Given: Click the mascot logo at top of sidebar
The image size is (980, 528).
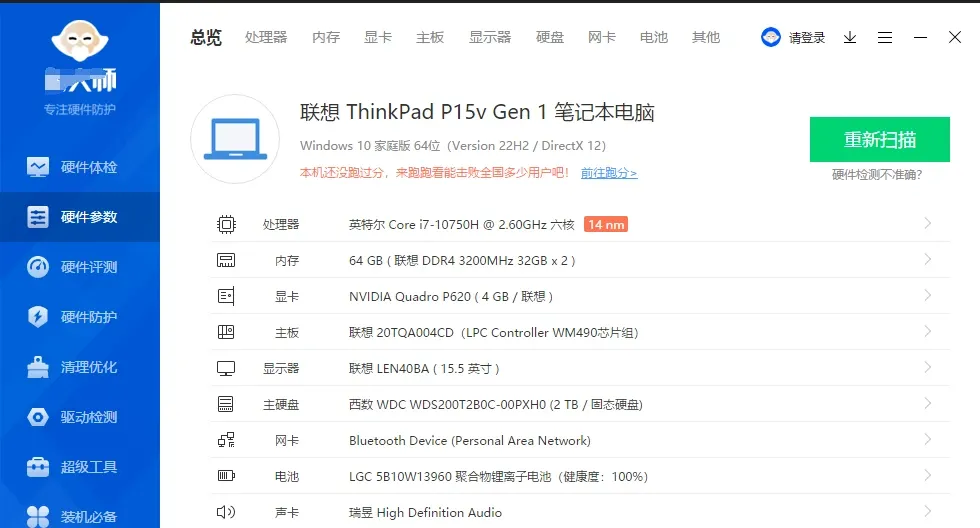Looking at the screenshot, I should [79, 41].
